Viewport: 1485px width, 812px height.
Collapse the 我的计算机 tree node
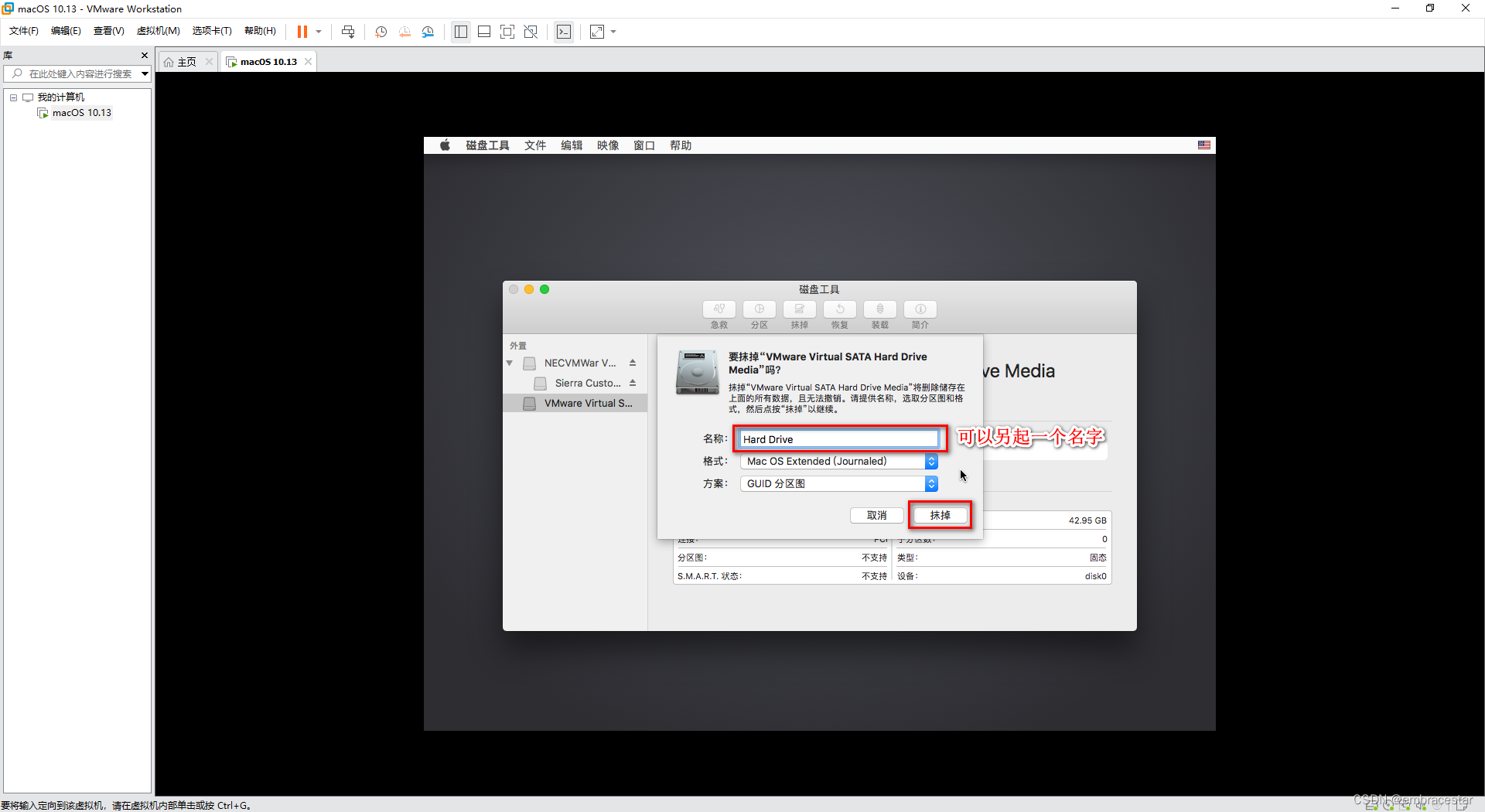tap(13, 97)
